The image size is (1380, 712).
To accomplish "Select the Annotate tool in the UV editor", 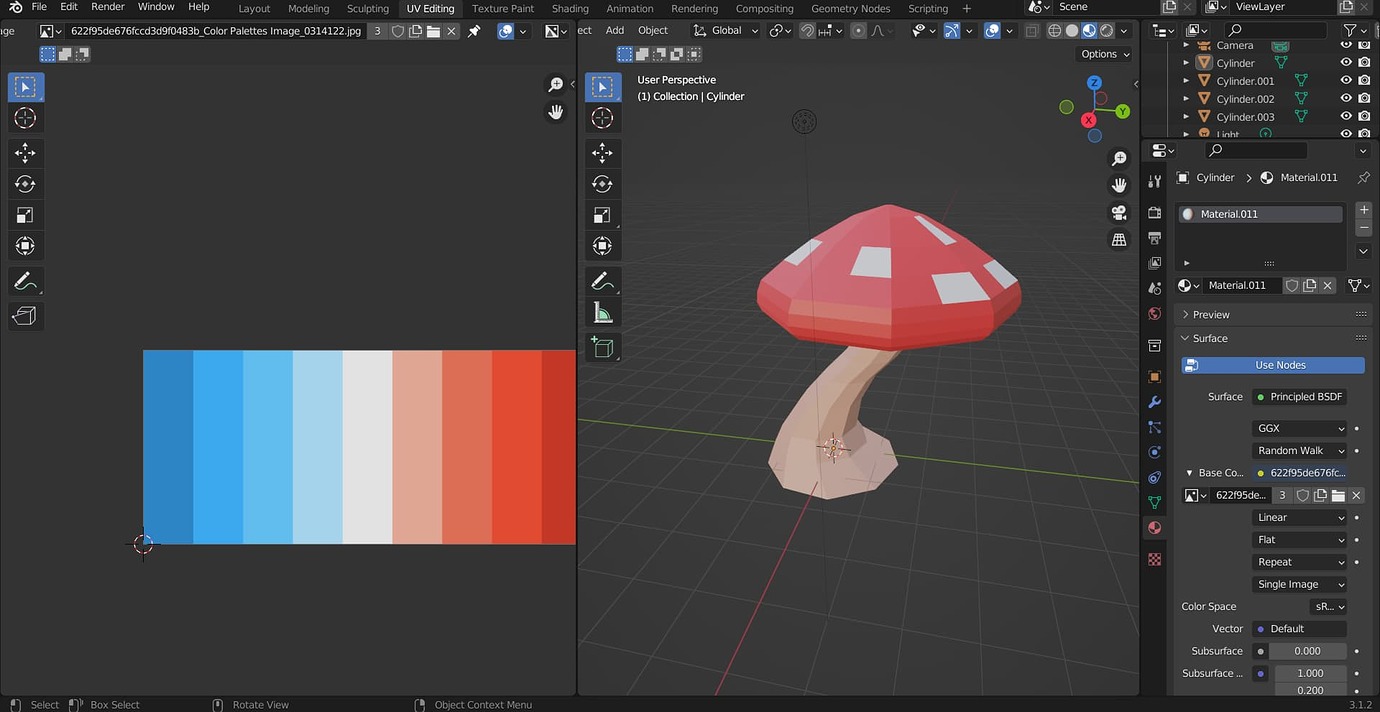I will (25, 280).
